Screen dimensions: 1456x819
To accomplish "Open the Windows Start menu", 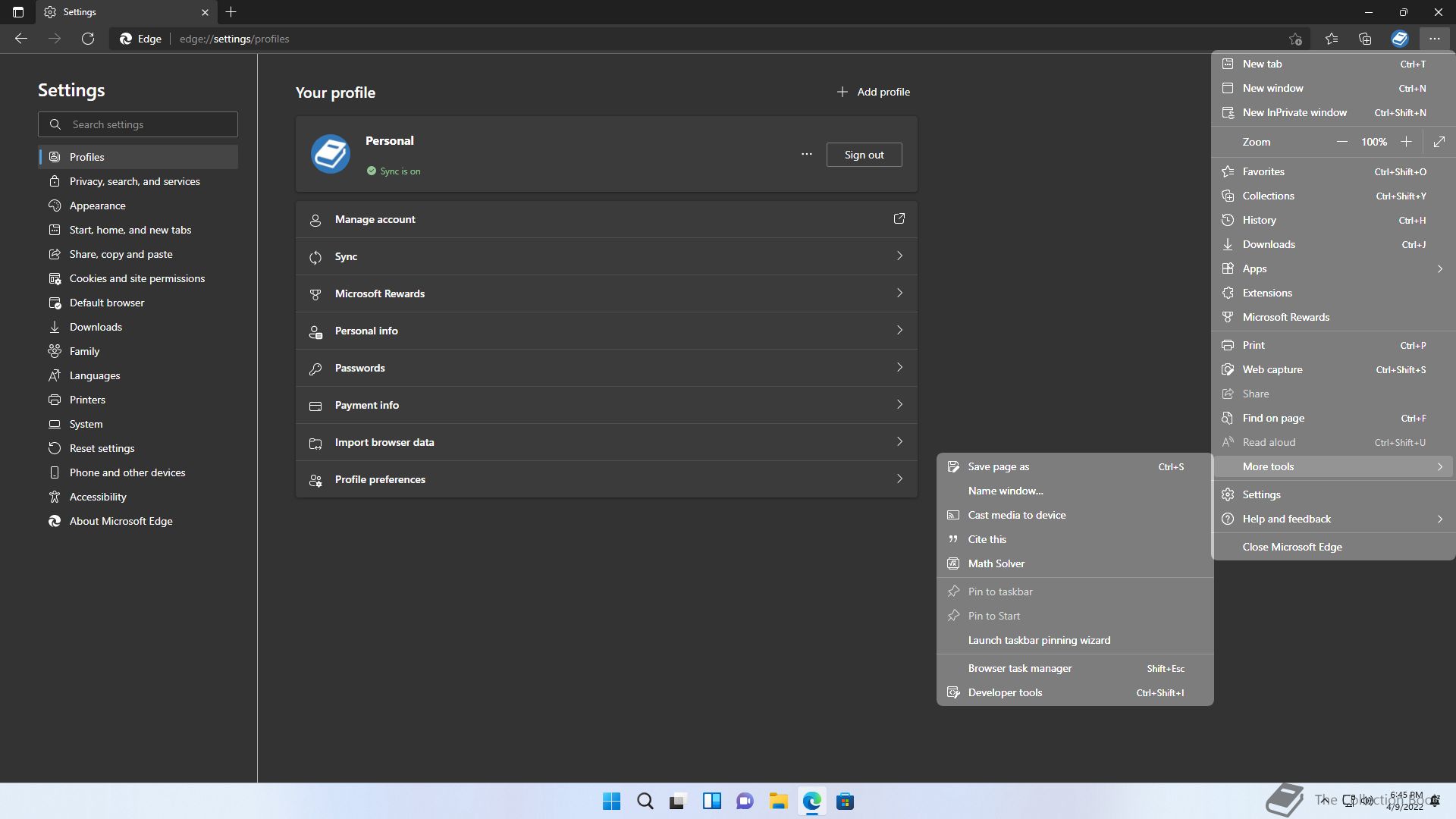I will tap(611, 802).
